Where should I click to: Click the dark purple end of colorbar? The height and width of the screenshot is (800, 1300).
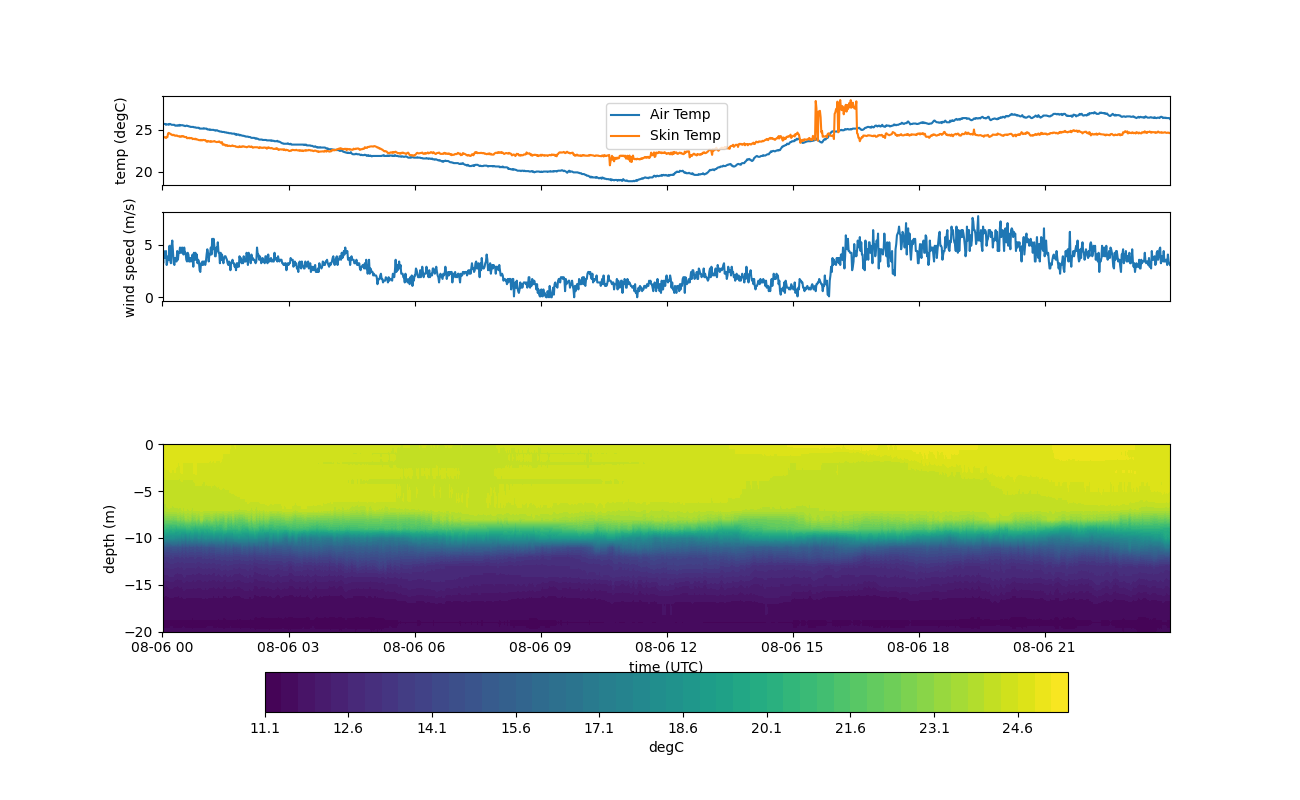277,692
